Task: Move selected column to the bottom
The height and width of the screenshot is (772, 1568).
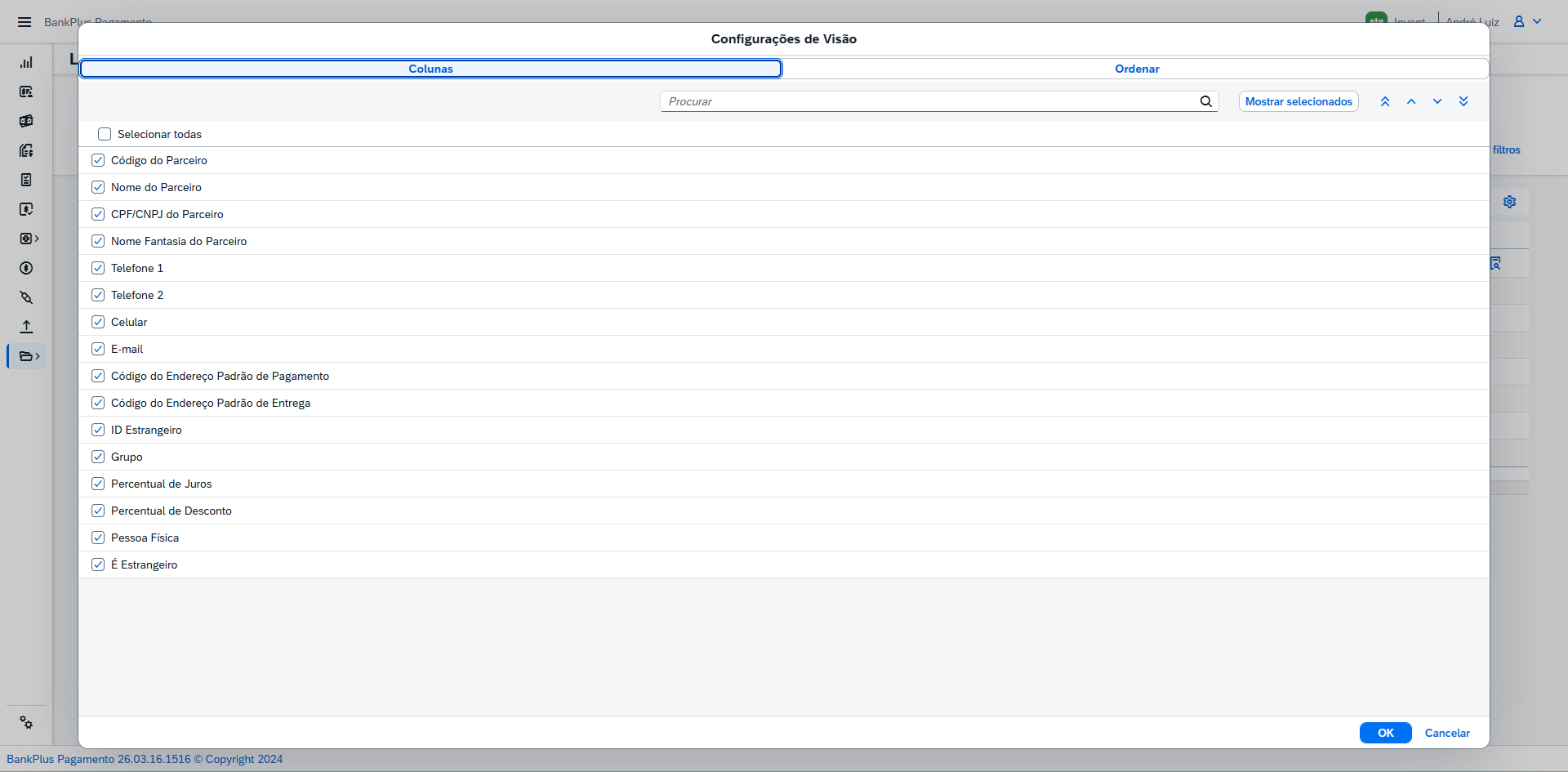Action: (x=1463, y=101)
